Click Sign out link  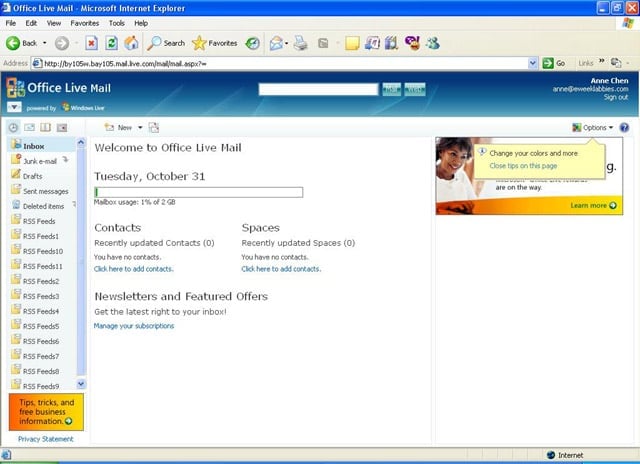(x=616, y=97)
